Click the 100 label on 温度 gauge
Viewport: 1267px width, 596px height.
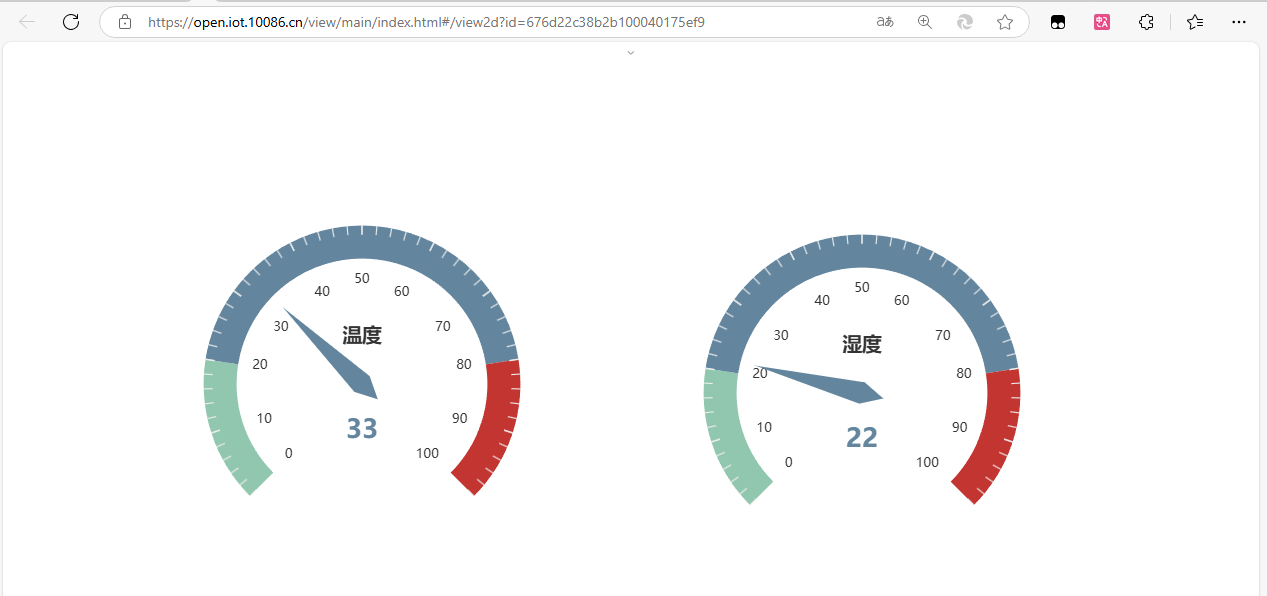(x=427, y=453)
